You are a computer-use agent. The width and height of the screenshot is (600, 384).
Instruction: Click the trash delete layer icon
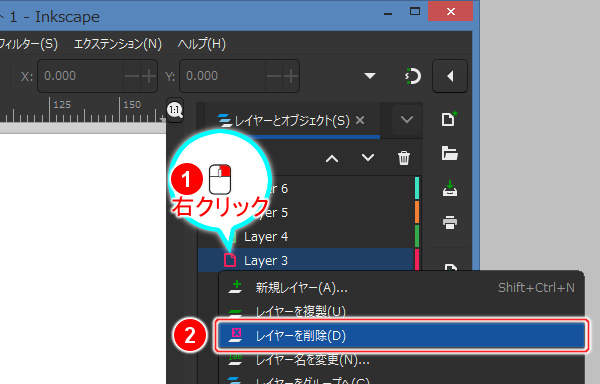(404, 158)
